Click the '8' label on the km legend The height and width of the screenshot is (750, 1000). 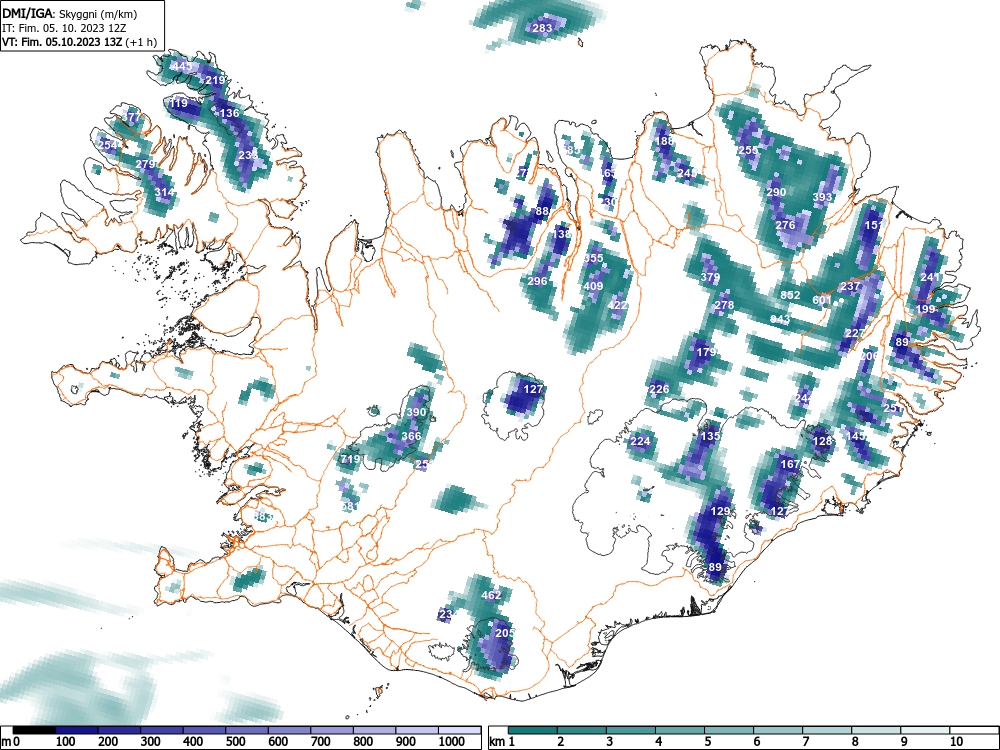point(855,742)
